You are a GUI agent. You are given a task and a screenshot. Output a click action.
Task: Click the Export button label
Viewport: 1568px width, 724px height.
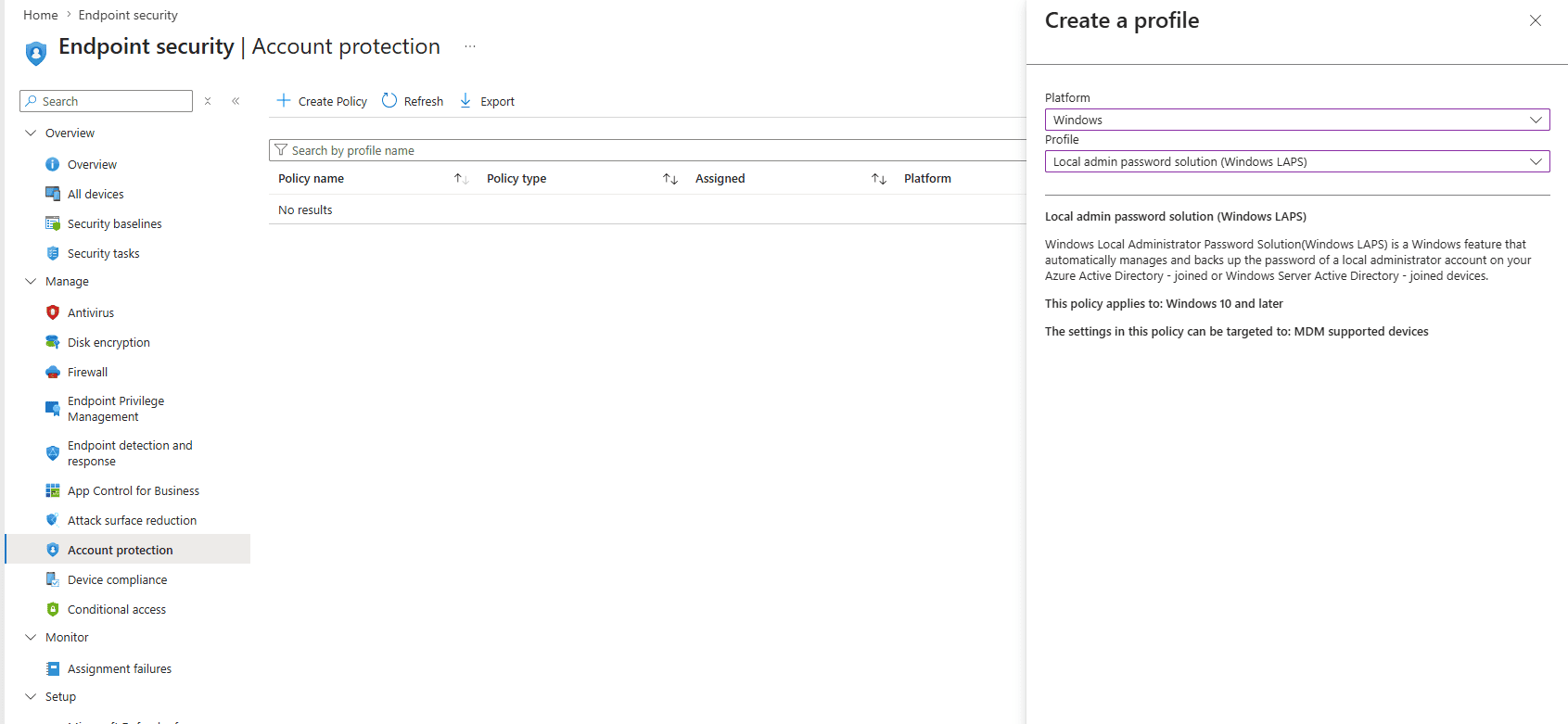[497, 101]
